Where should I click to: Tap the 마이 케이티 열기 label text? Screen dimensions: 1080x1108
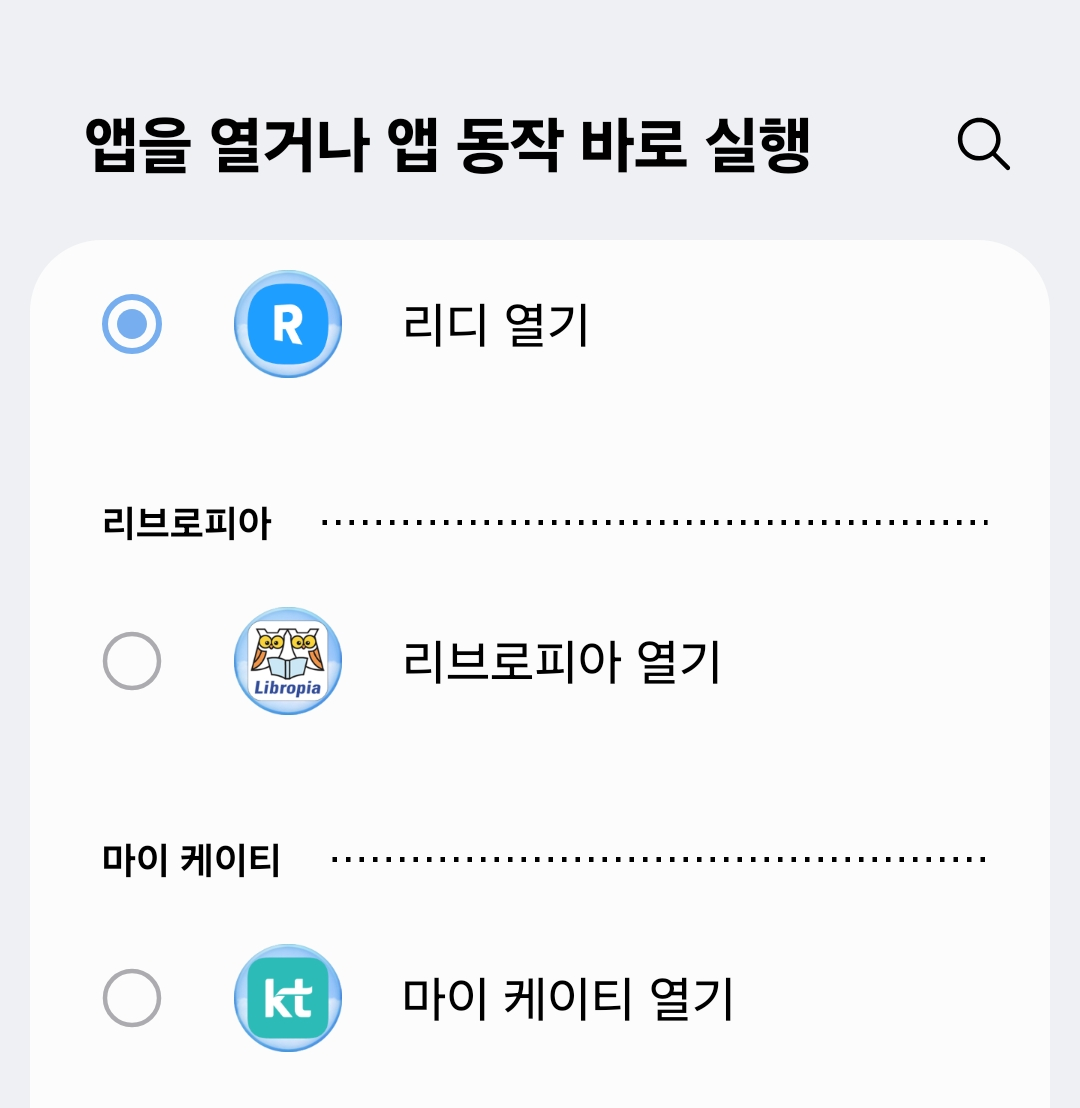pyautogui.click(x=568, y=999)
